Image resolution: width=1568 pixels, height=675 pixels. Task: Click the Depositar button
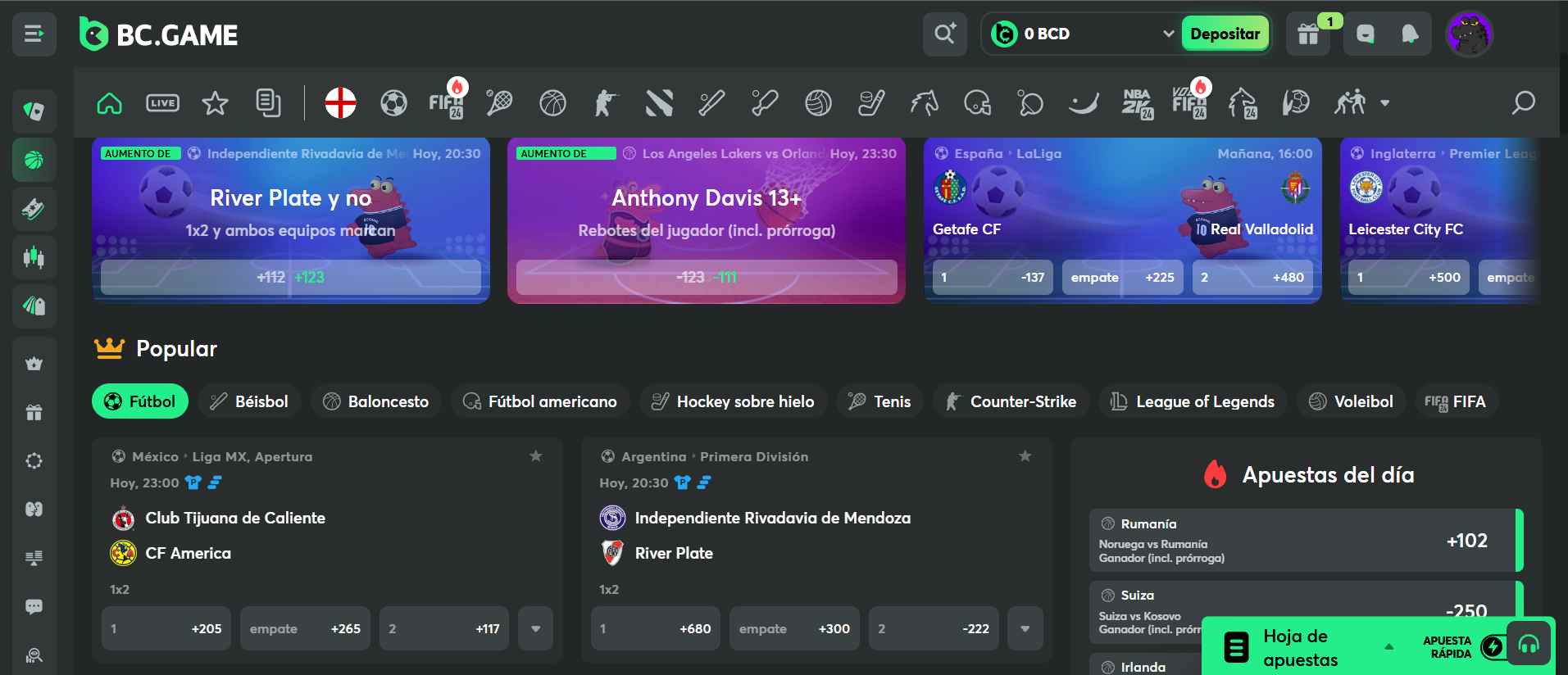tap(1225, 34)
